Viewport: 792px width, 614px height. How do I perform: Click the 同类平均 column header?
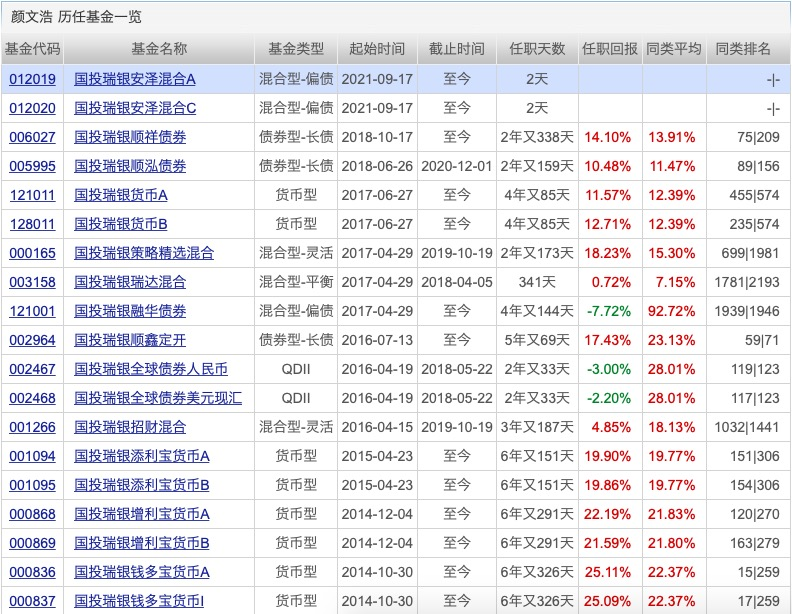coord(674,49)
